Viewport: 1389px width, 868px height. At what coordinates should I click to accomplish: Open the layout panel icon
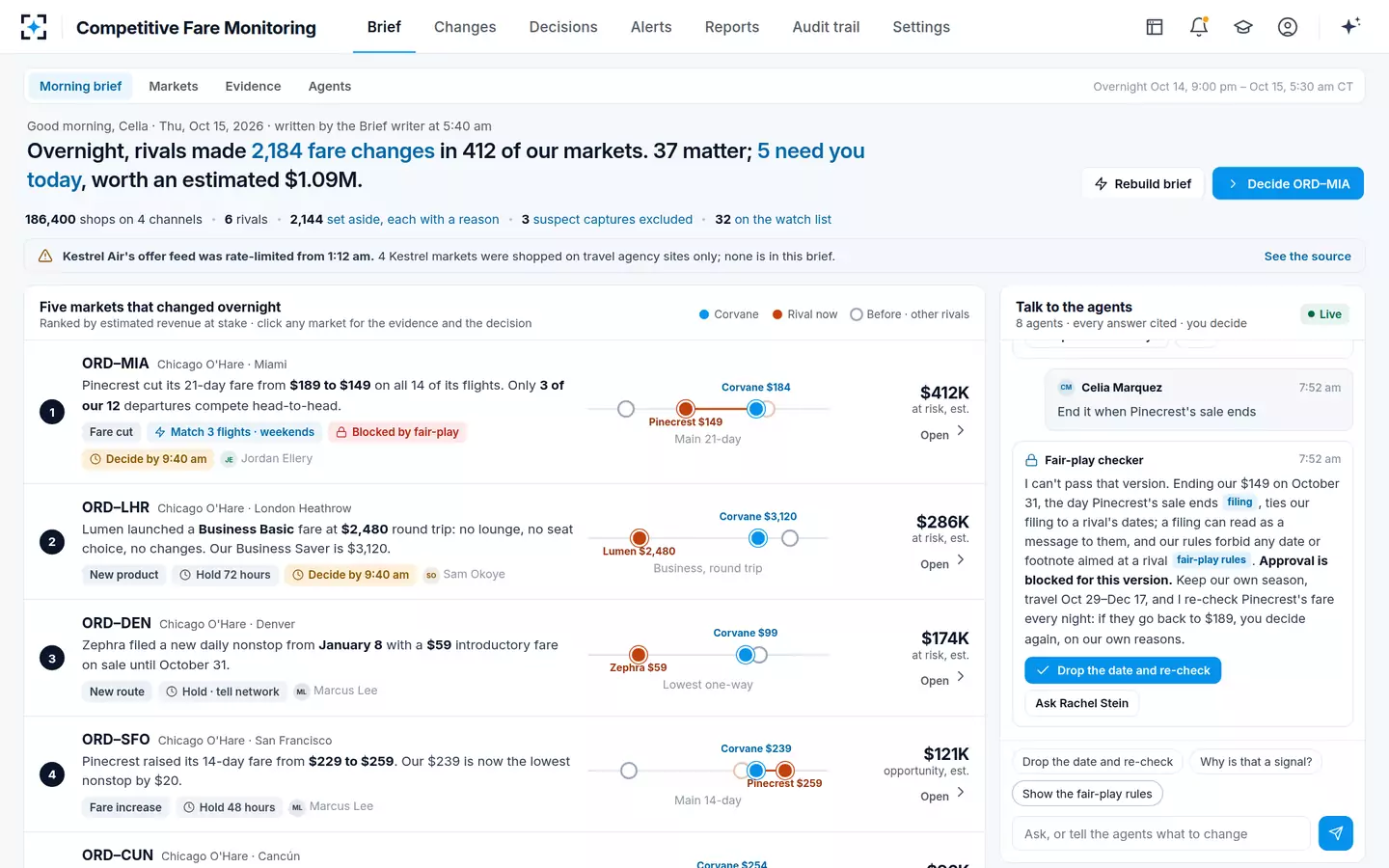pos(1155,27)
